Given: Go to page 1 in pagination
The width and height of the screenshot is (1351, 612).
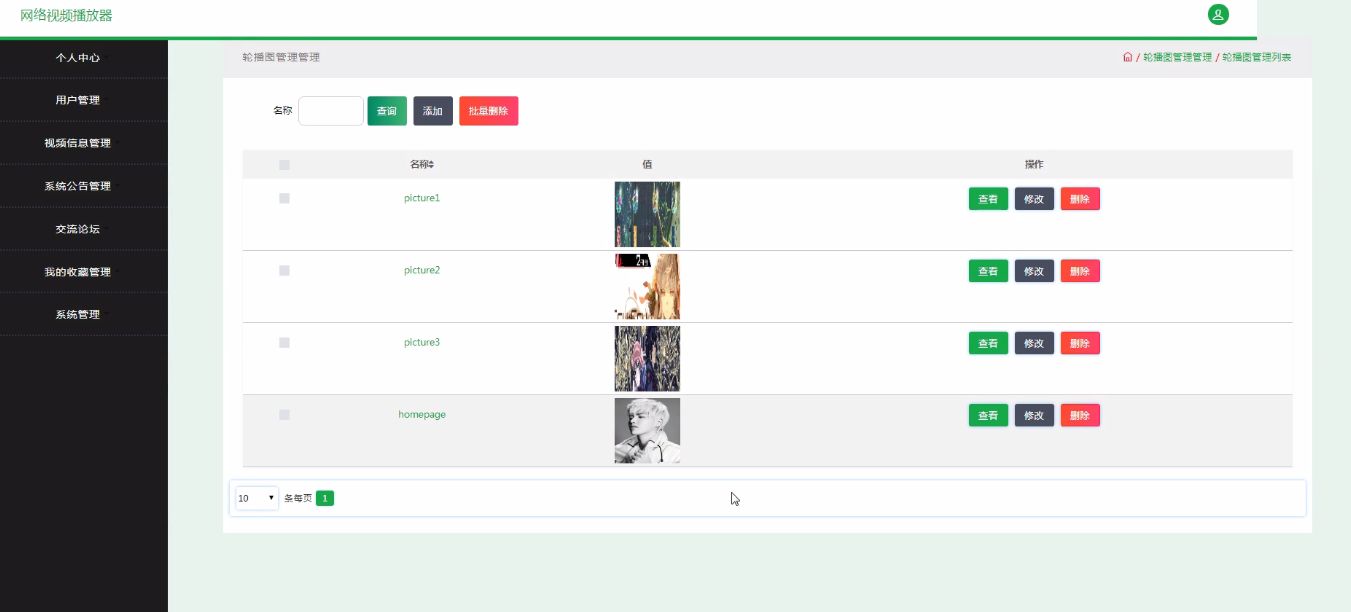Looking at the screenshot, I should [x=325, y=498].
